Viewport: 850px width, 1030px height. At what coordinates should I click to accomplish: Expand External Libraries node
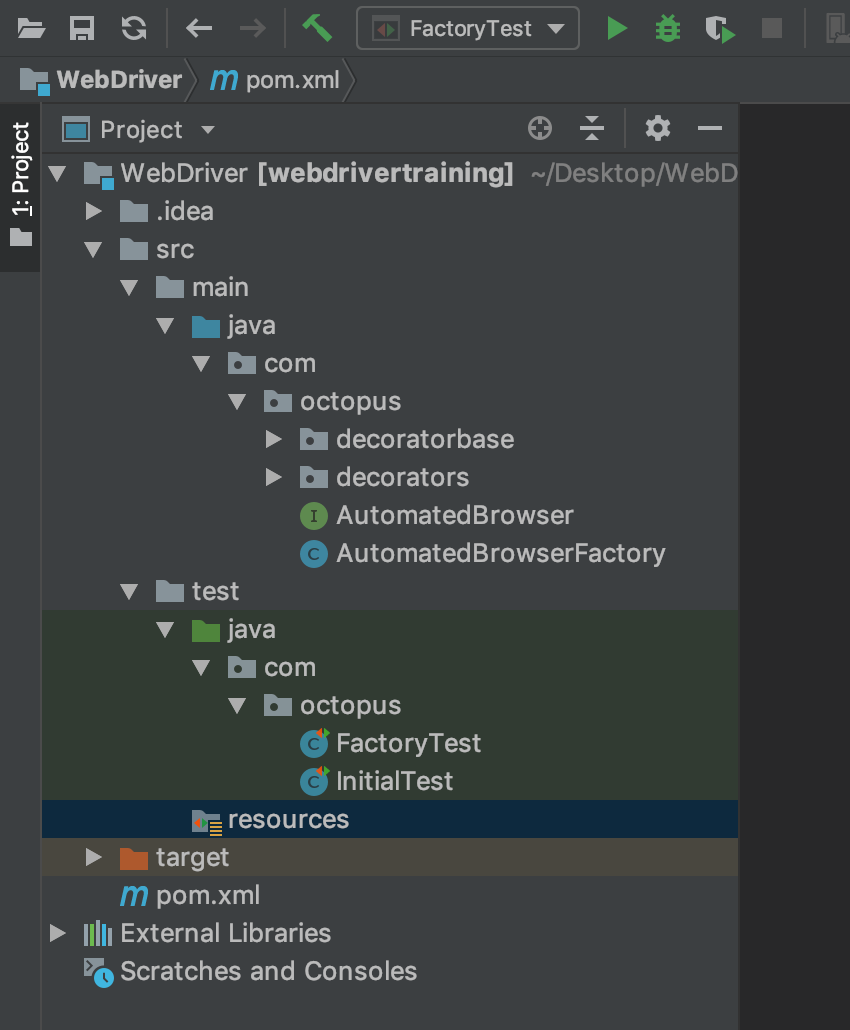coord(58,933)
